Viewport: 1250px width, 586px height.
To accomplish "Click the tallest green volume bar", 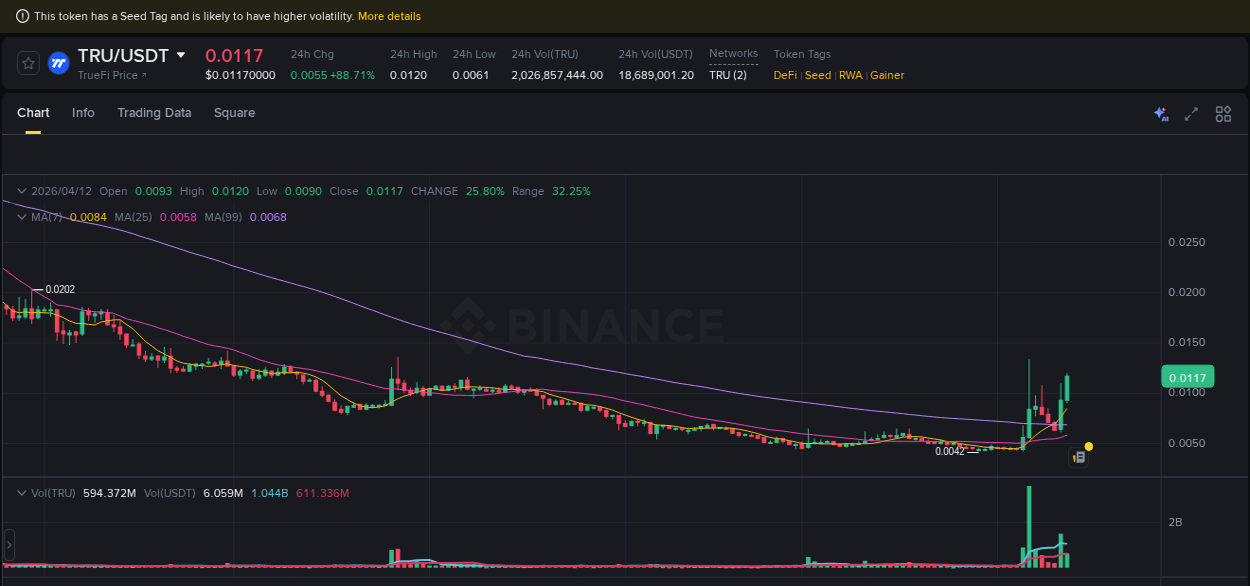I will pos(1029,525).
